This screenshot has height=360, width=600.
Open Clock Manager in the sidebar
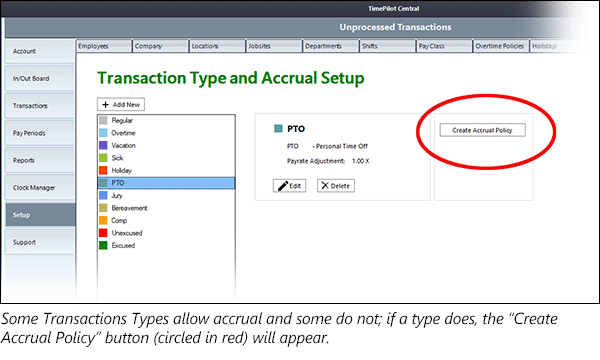click(40, 187)
